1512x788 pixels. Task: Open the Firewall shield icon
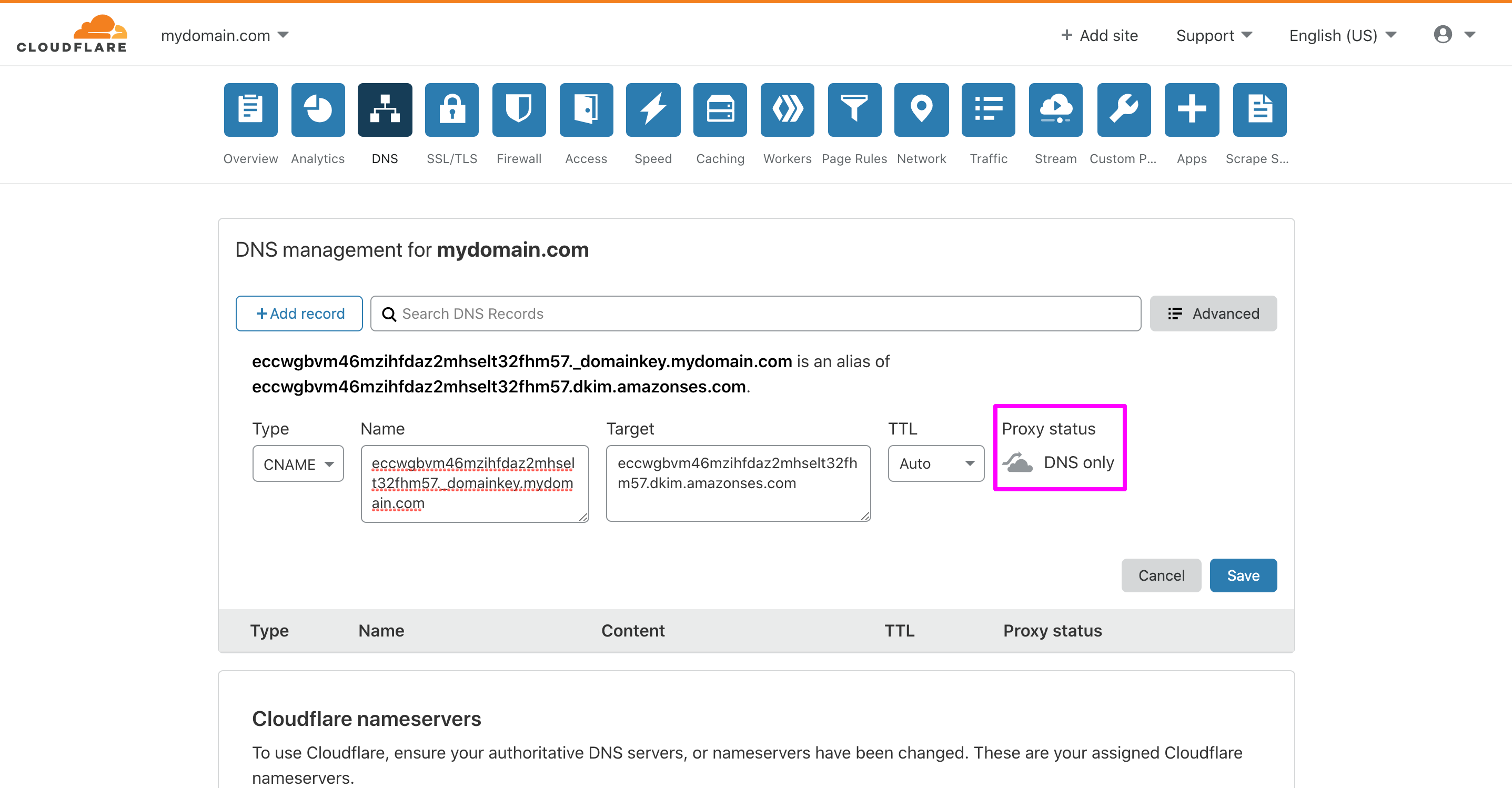tap(519, 110)
